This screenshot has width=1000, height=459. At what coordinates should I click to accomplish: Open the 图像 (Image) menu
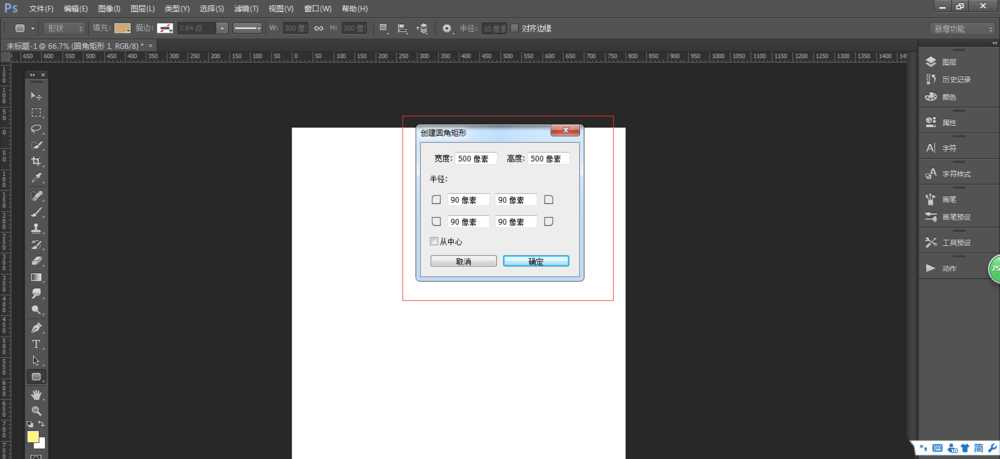tap(110, 8)
